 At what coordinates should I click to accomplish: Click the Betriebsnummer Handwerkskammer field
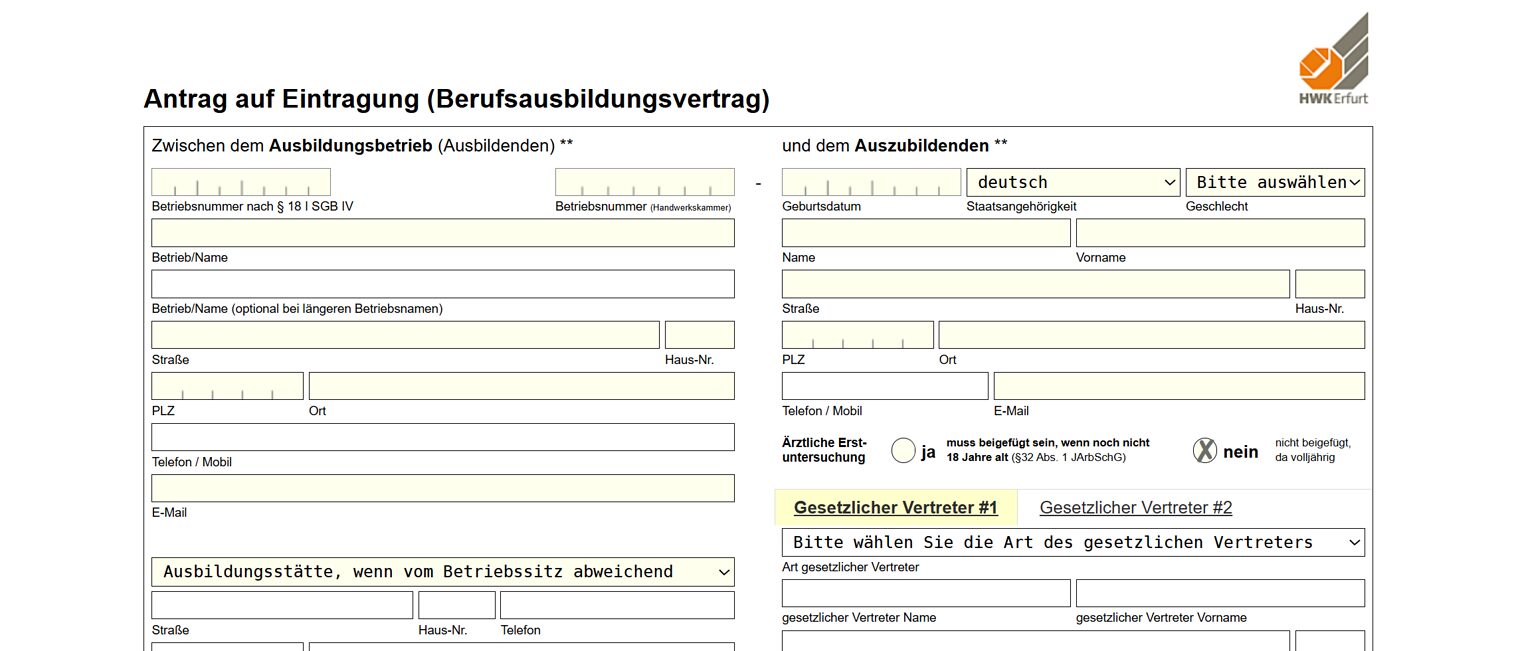tap(644, 182)
